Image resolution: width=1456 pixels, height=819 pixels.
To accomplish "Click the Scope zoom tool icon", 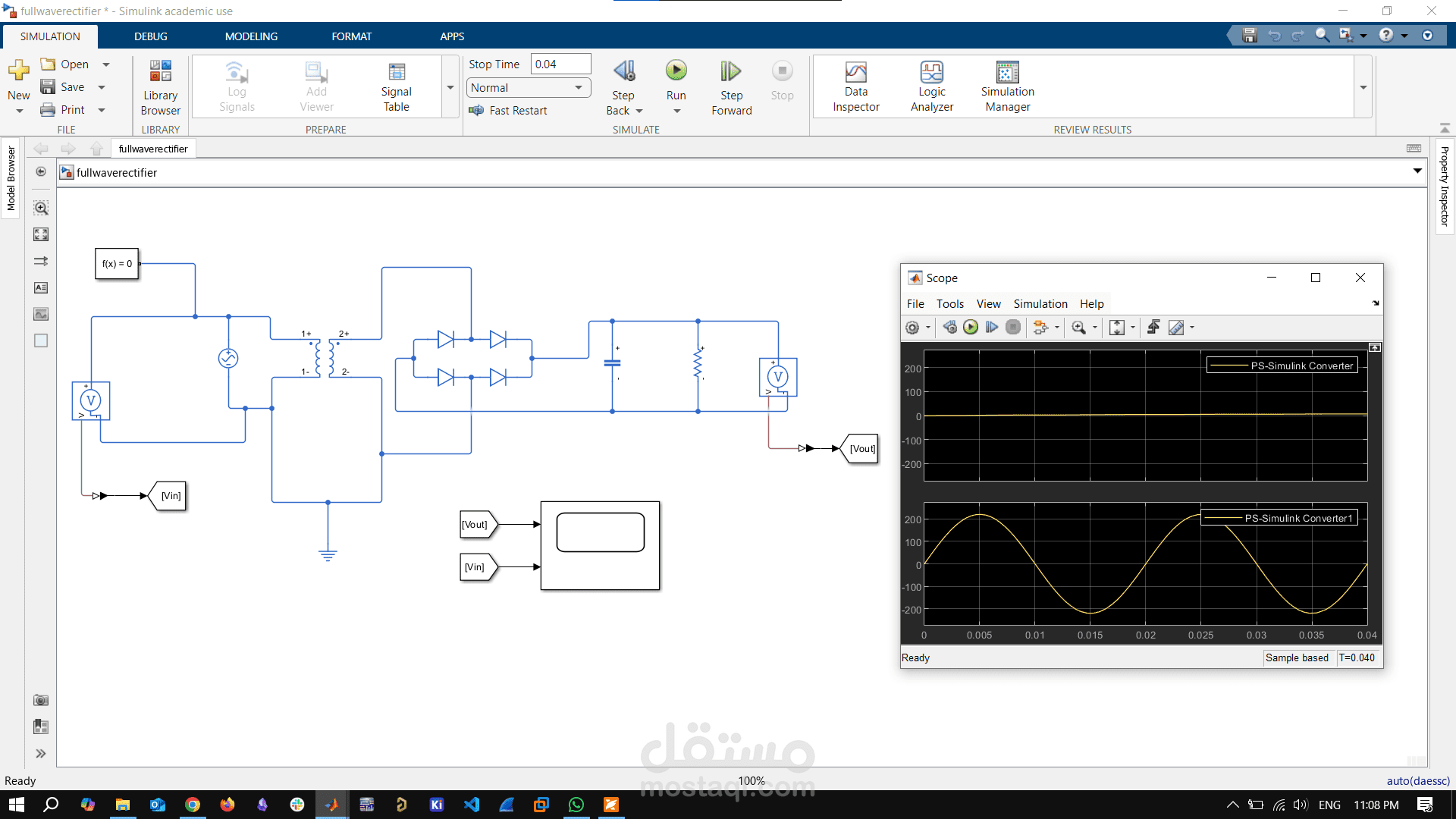I will click(1078, 328).
